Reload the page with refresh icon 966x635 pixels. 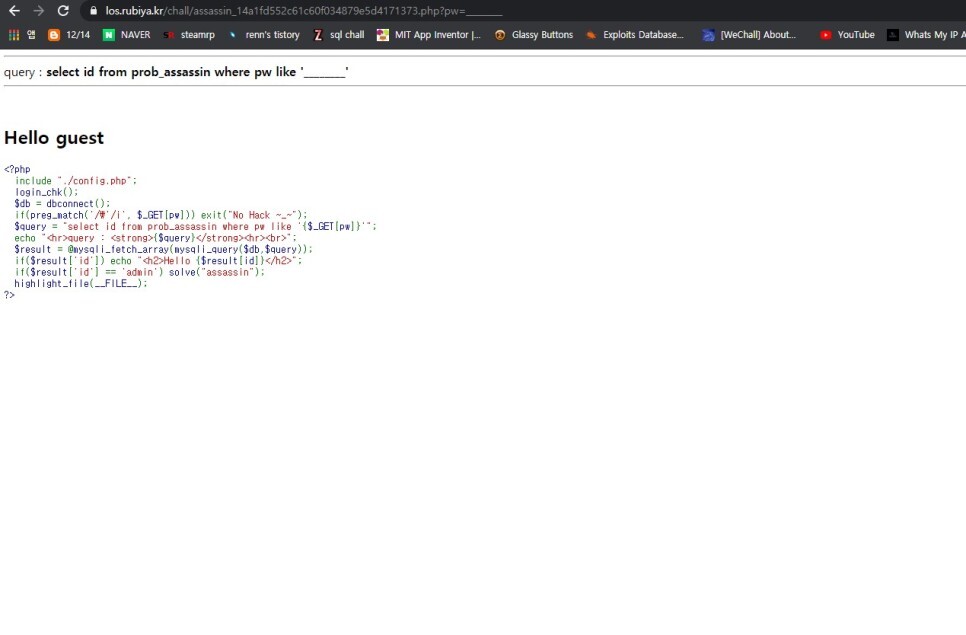point(63,10)
